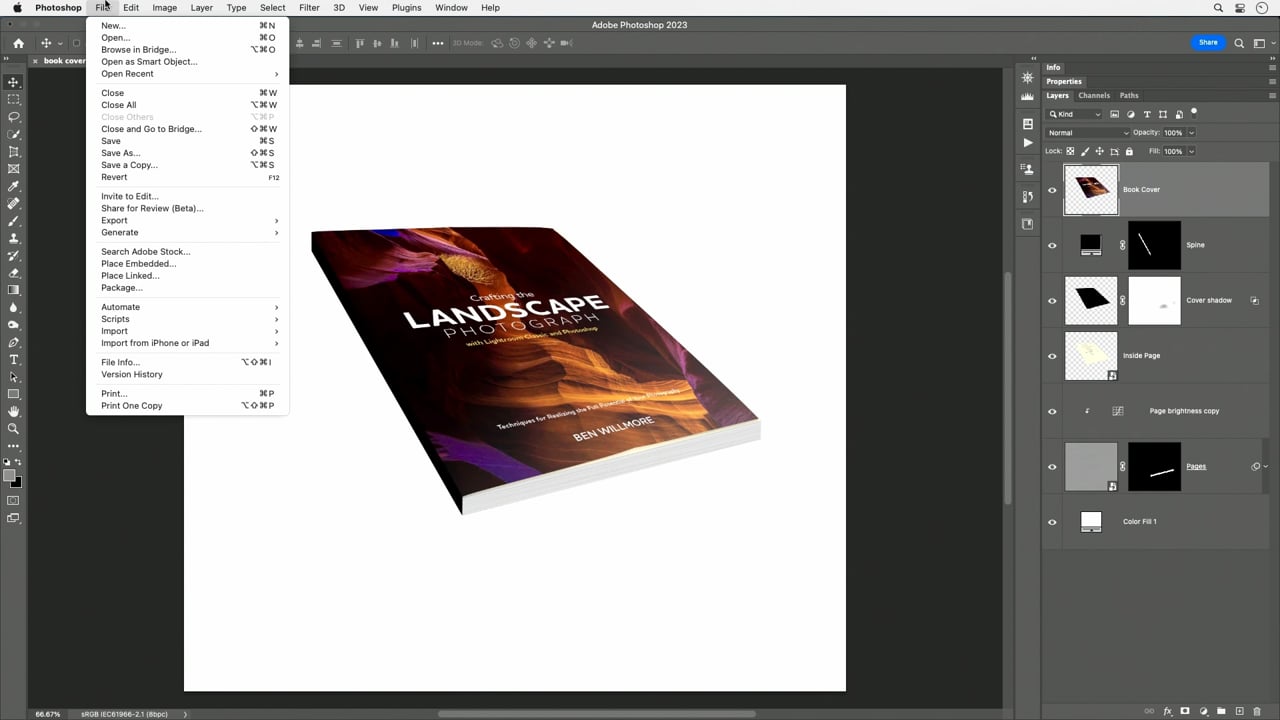Click the blue Share button
Image resolution: width=1280 pixels, height=720 pixels.
[1208, 43]
